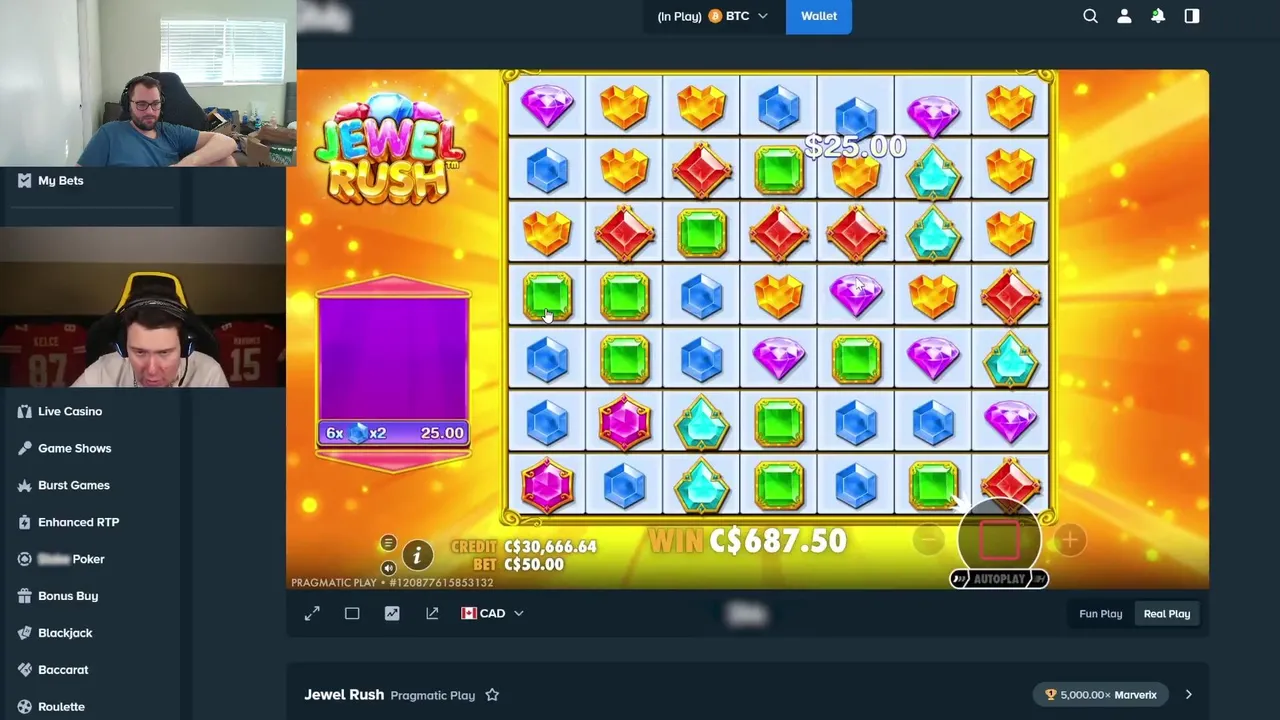
Task: Toggle the sidebar panel icon
Action: coord(1192,16)
